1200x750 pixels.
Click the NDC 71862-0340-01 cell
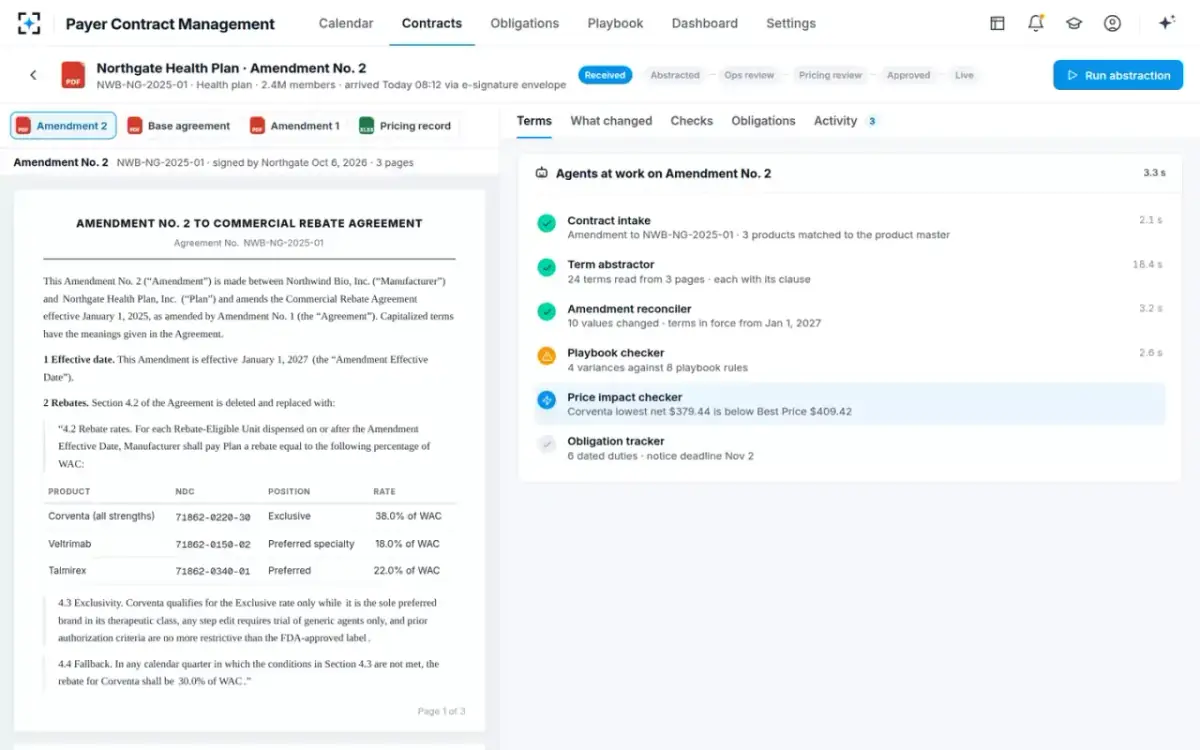tap(213, 571)
